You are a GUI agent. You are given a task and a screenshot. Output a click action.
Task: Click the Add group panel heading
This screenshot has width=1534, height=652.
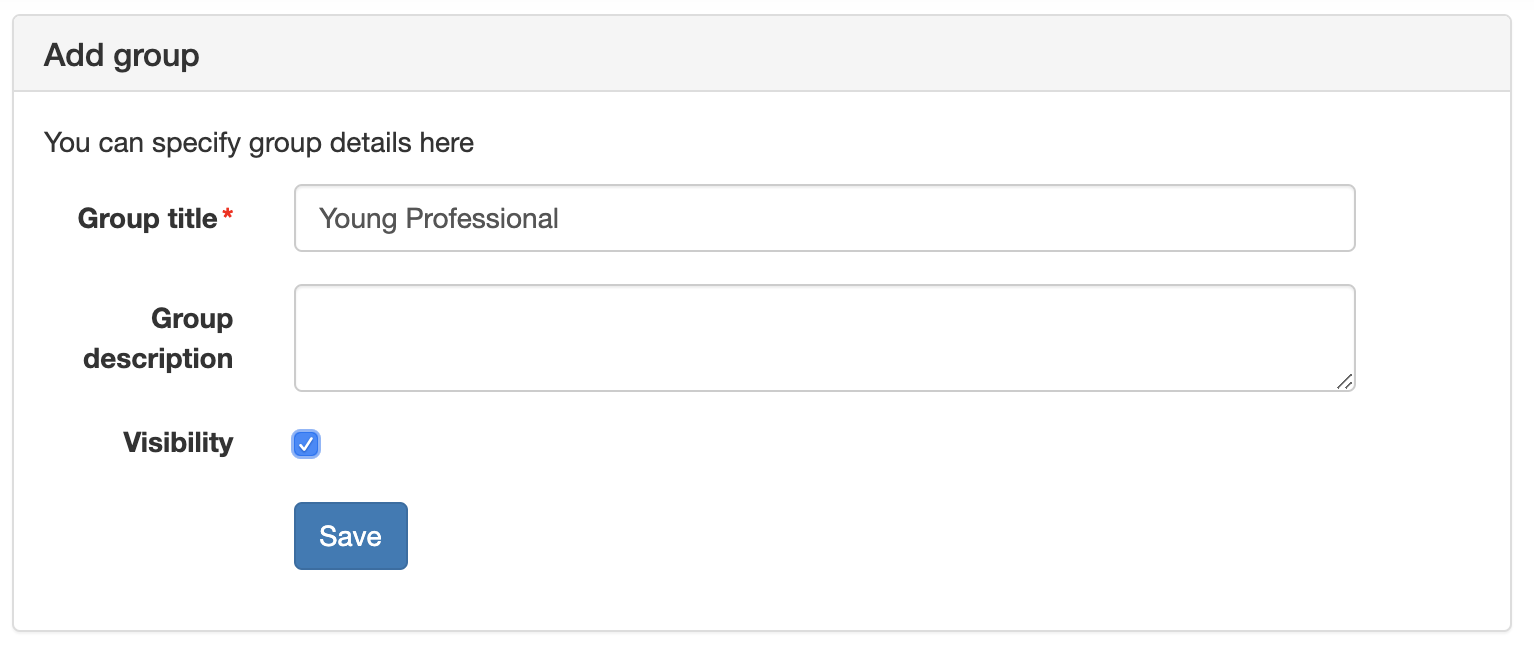click(121, 55)
